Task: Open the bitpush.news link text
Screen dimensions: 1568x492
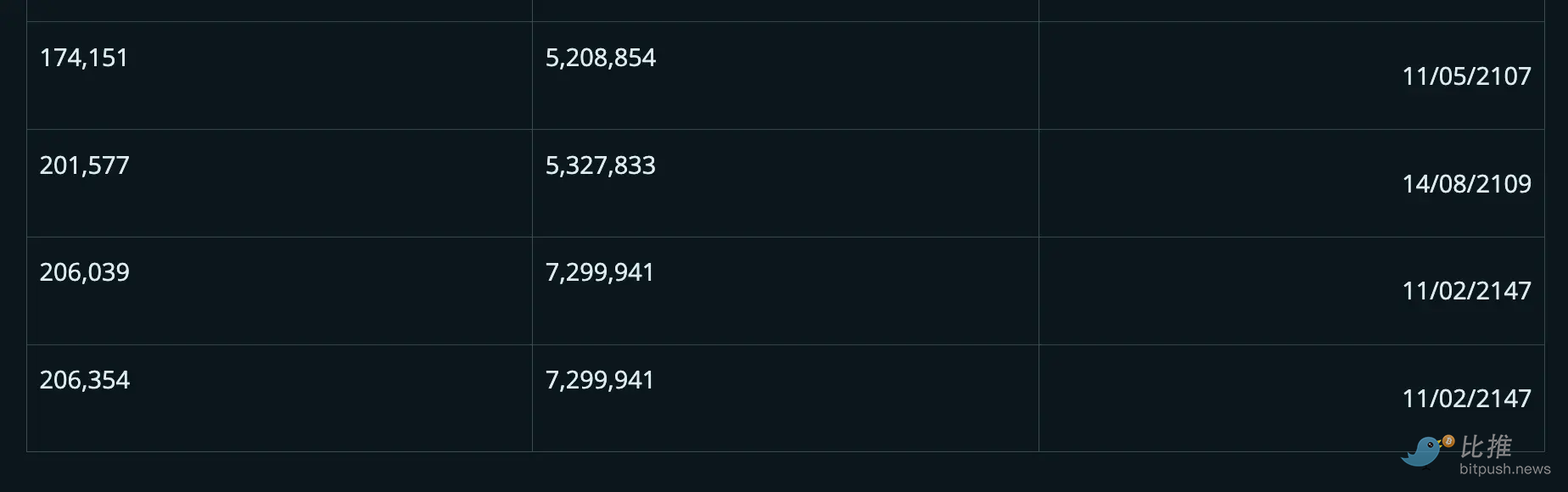Action: point(1504,469)
